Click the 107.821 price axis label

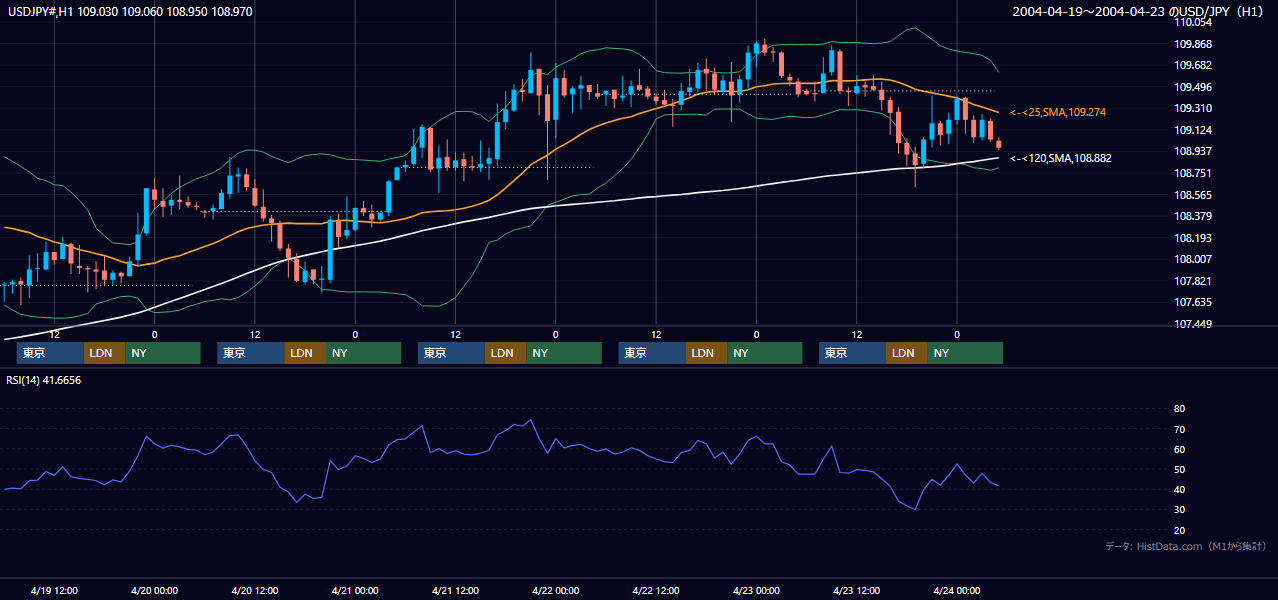1193,281
